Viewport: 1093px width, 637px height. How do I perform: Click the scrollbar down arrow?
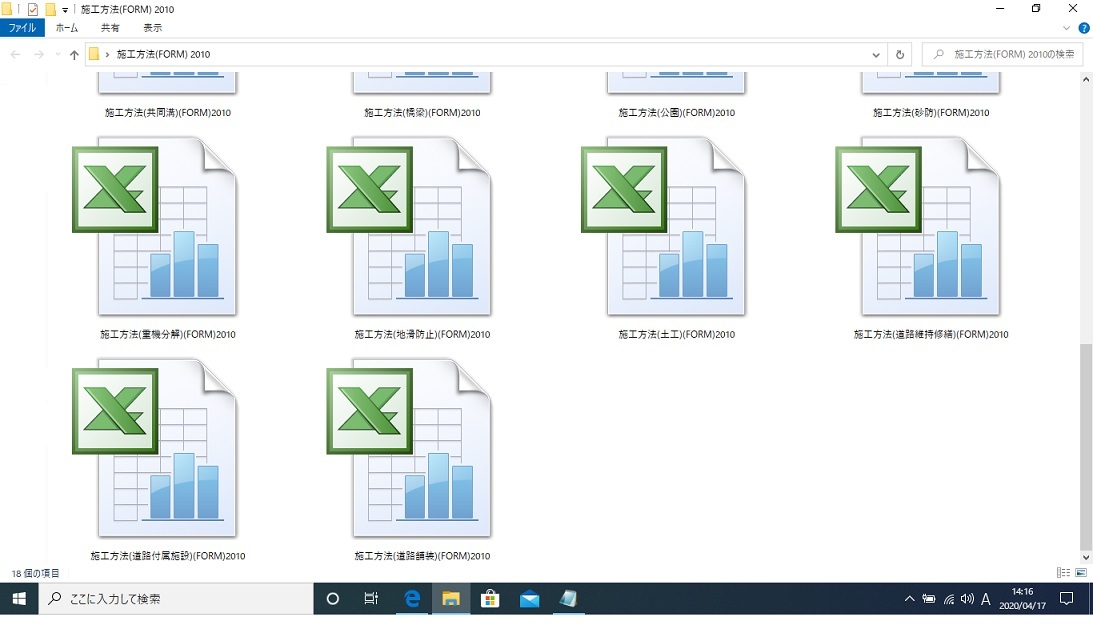tap(1085, 557)
